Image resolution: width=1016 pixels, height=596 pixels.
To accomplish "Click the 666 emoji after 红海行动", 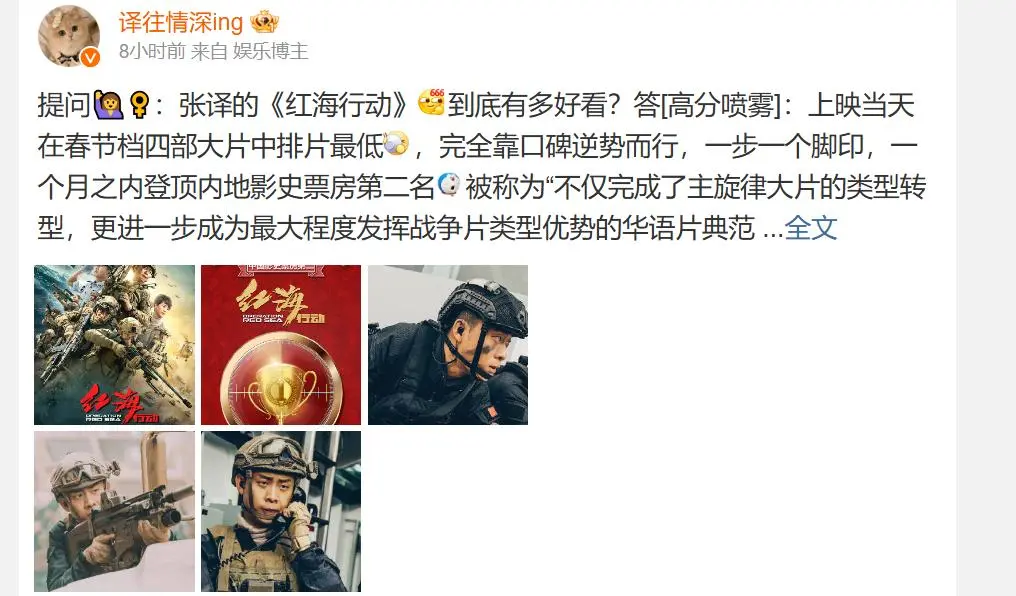I will point(431,102).
